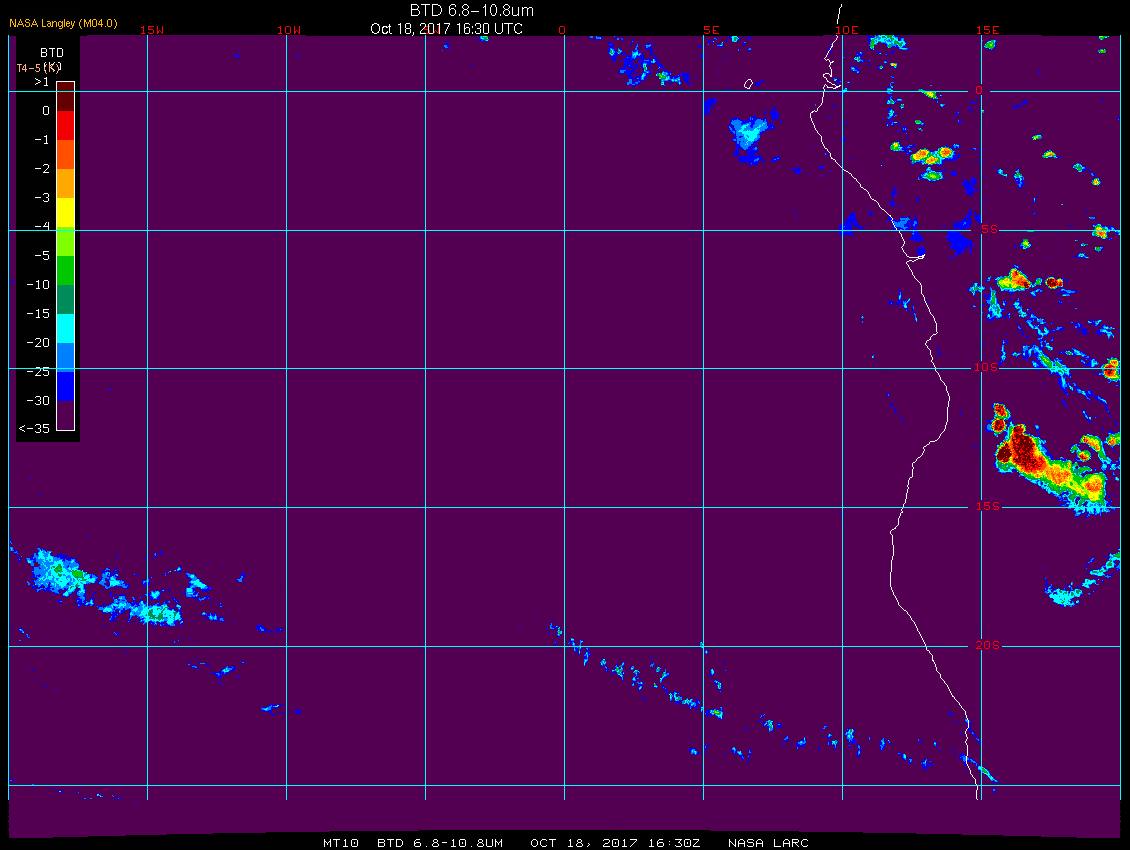Click 'MT10' in the footer caption
The image size is (1130, 850).
340,843
